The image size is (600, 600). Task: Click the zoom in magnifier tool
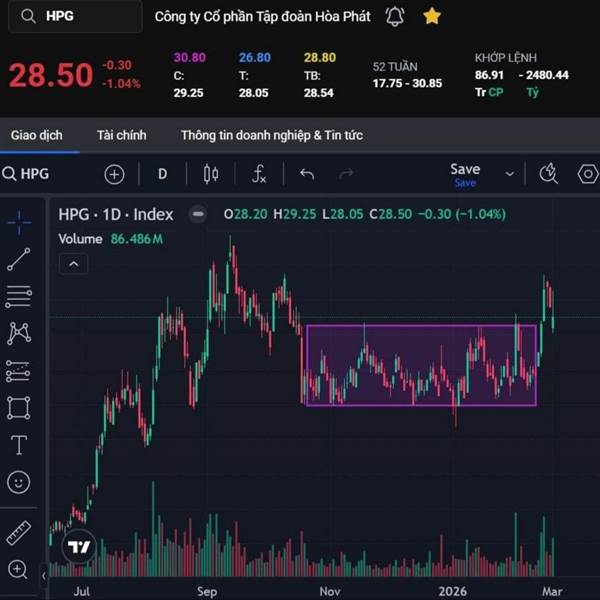pyautogui.click(x=18, y=570)
